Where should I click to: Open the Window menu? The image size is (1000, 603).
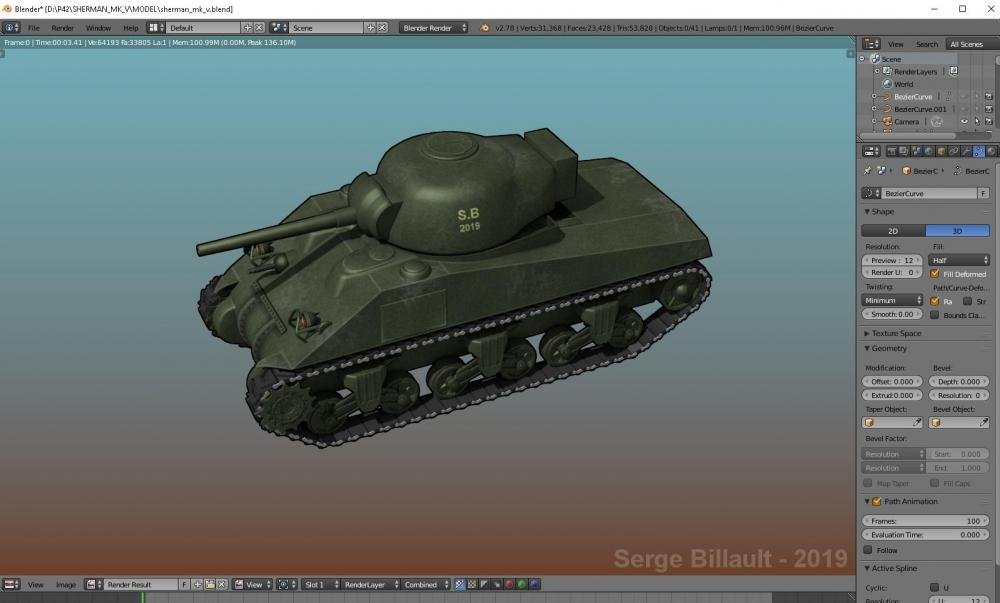click(98, 28)
